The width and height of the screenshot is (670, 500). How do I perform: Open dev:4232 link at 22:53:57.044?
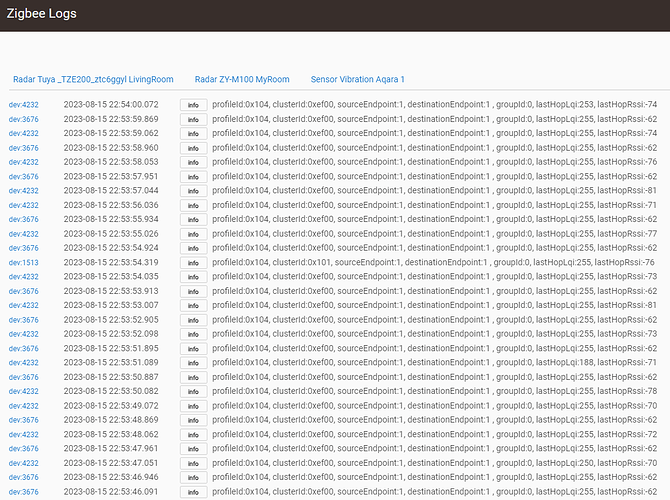pyautogui.click(x=24, y=191)
